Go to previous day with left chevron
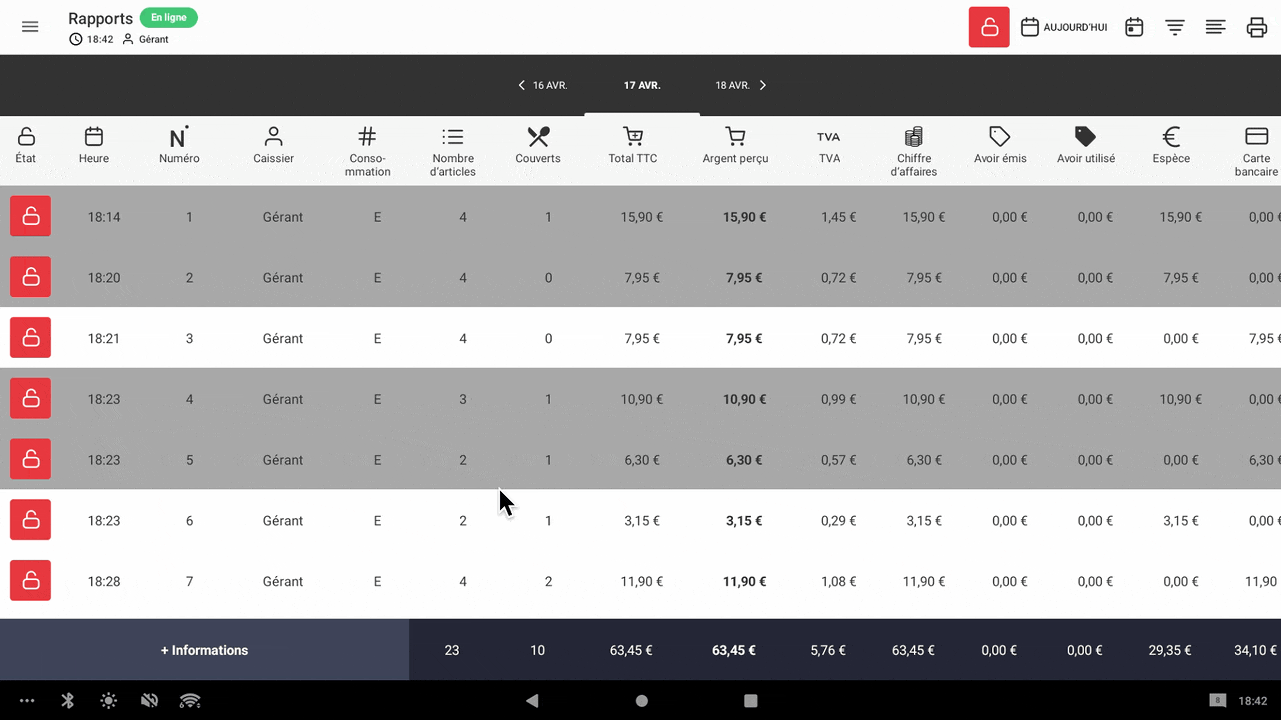Viewport: 1281px width, 720px height. (521, 86)
